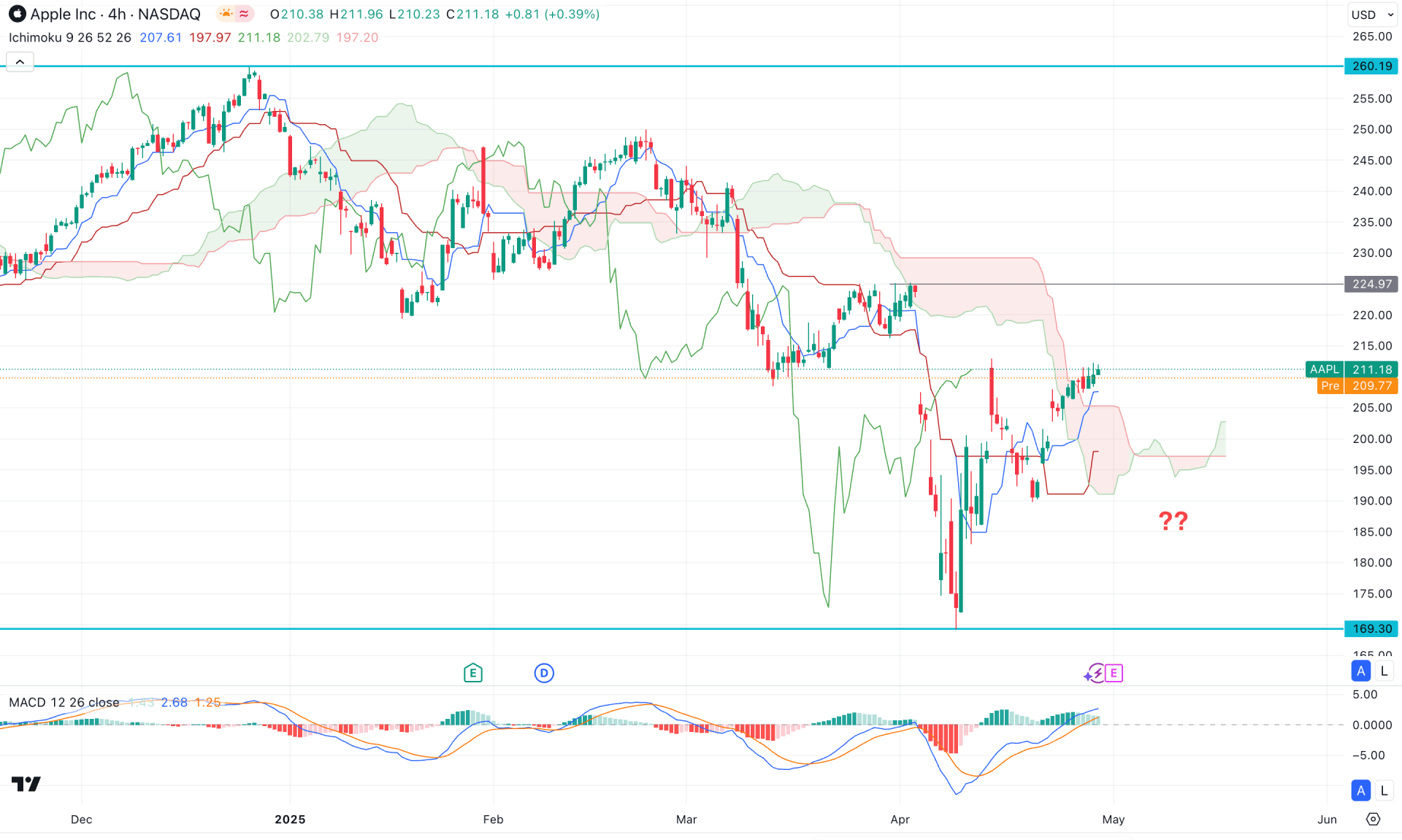Viewport: 1402px width, 840px height.
Task: Click the gray 224.97 price label
Action: tap(1371, 284)
